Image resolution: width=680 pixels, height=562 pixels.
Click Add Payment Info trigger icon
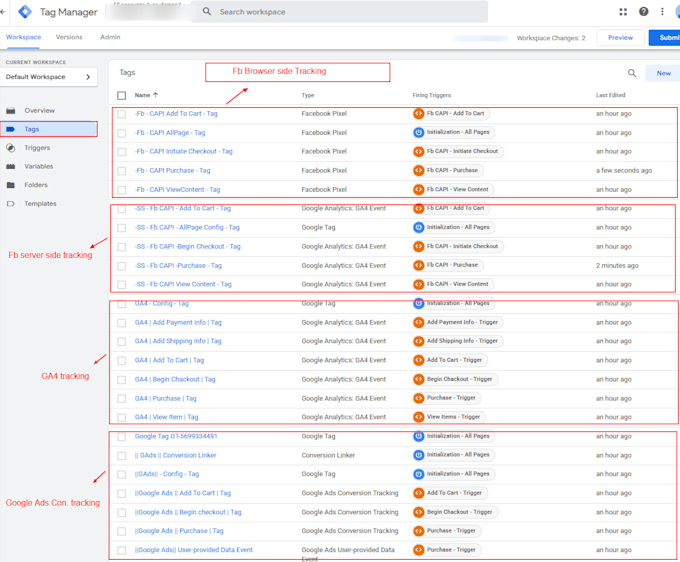coord(418,322)
